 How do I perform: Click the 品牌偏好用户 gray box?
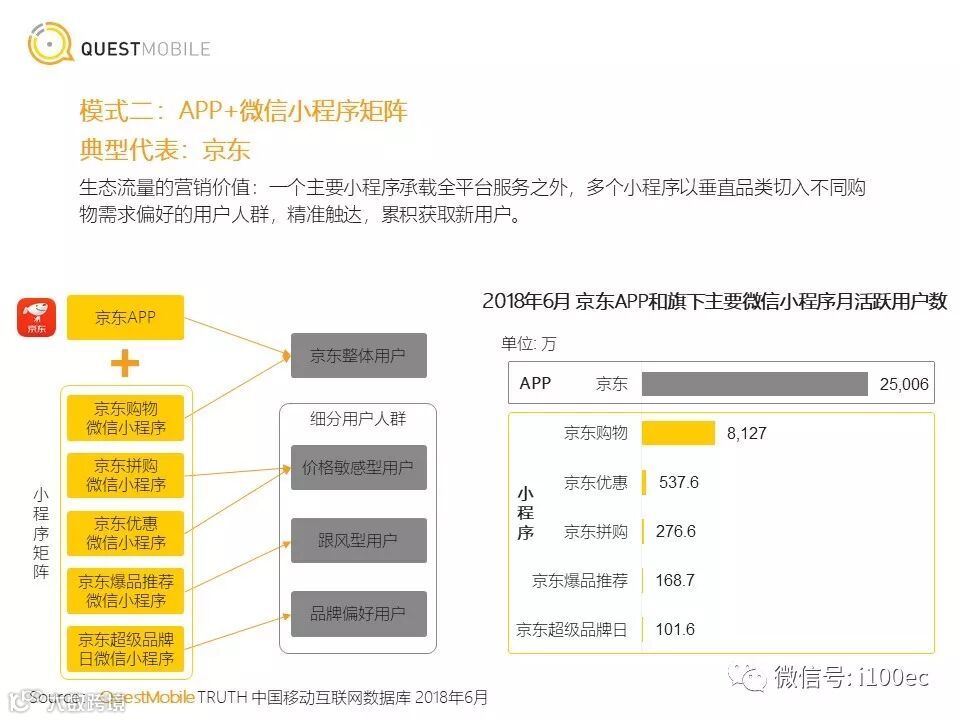coord(358,613)
